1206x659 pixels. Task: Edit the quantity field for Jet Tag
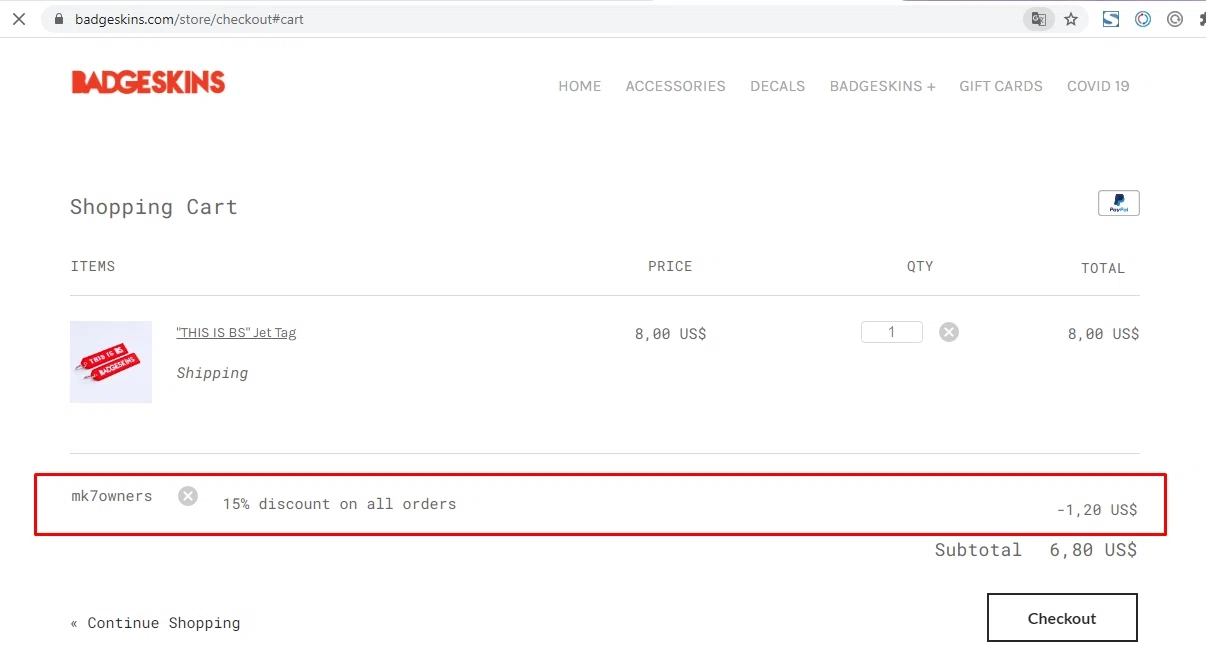click(x=892, y=332)
